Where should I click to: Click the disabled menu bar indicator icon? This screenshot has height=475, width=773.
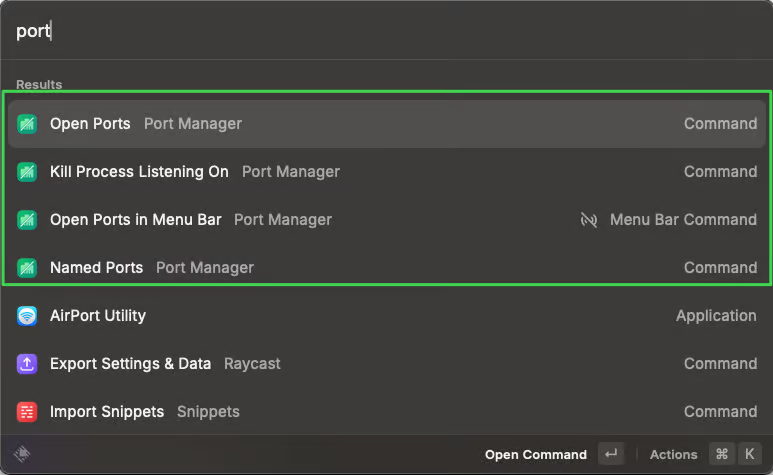[x=589, y=220]
